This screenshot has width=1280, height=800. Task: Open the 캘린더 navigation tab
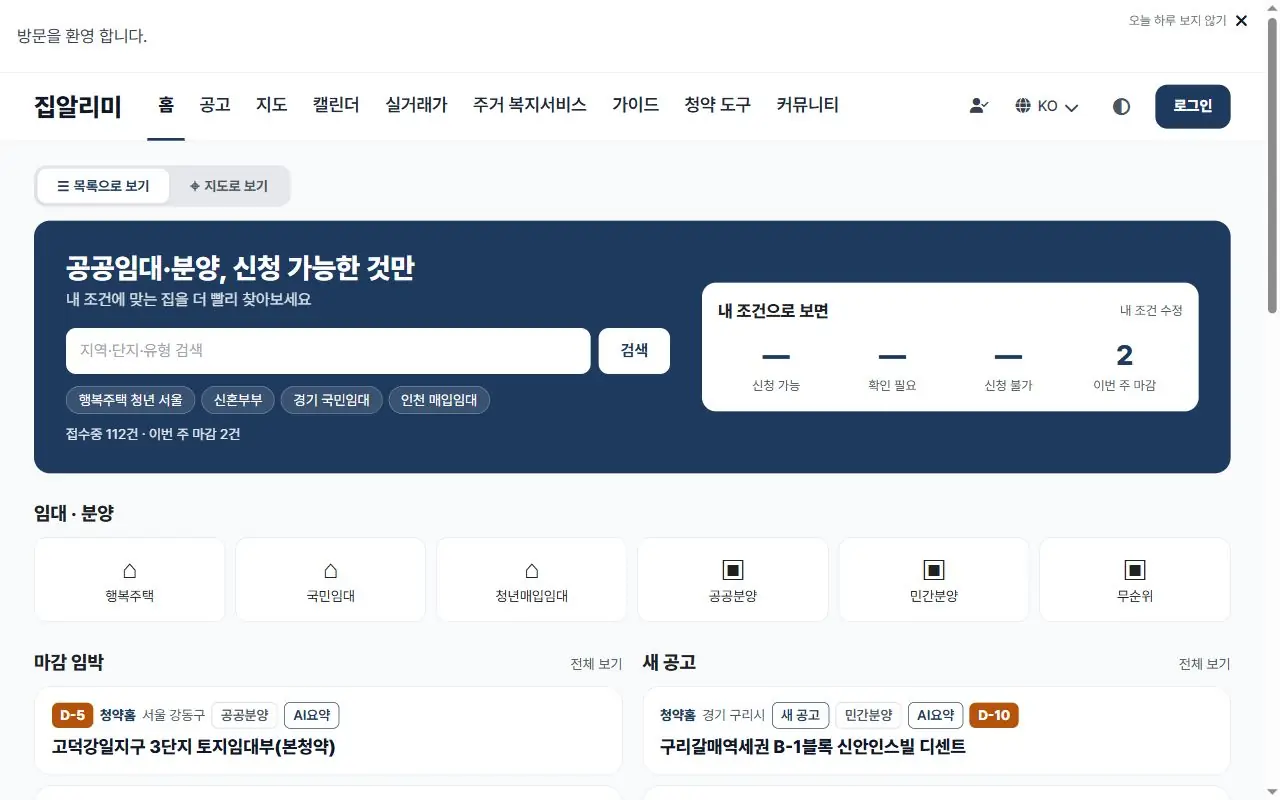pyautogui.click(x=336, y=105)
